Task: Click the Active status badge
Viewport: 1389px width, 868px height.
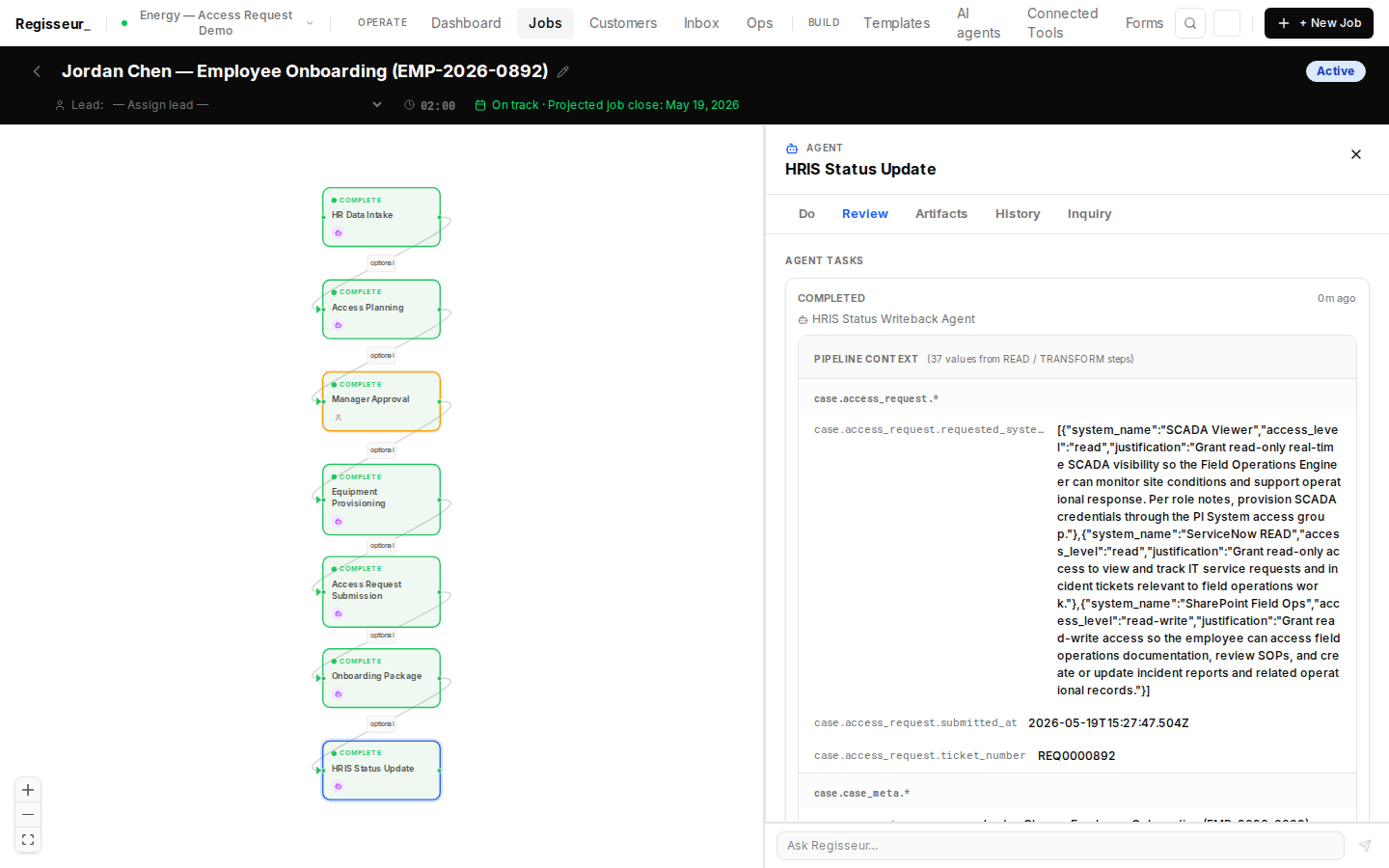Action: pos(1335,71)
